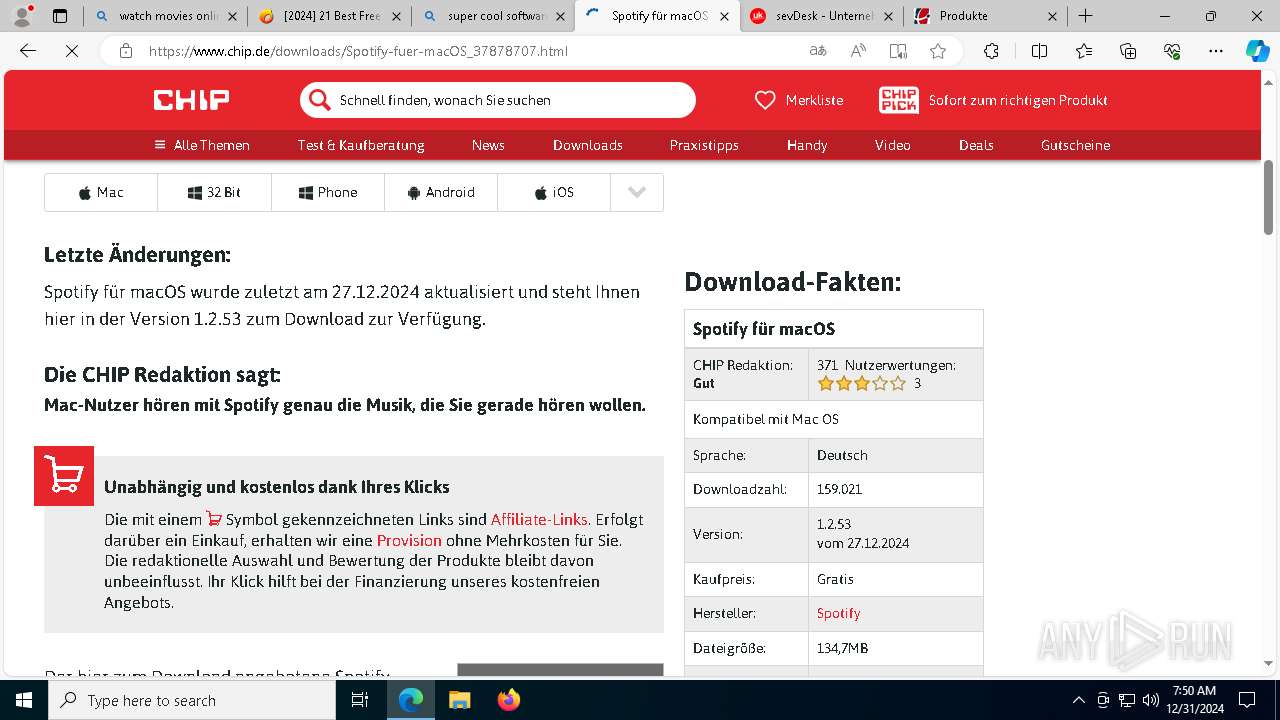Select the Mac platform tab
The width and height of the screenshot is (1280, 720).
[x=101, y=192]
